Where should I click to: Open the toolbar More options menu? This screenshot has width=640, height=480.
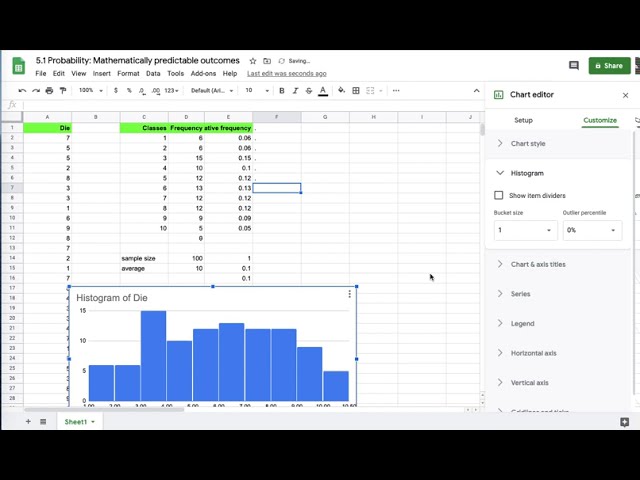point(396,91)
